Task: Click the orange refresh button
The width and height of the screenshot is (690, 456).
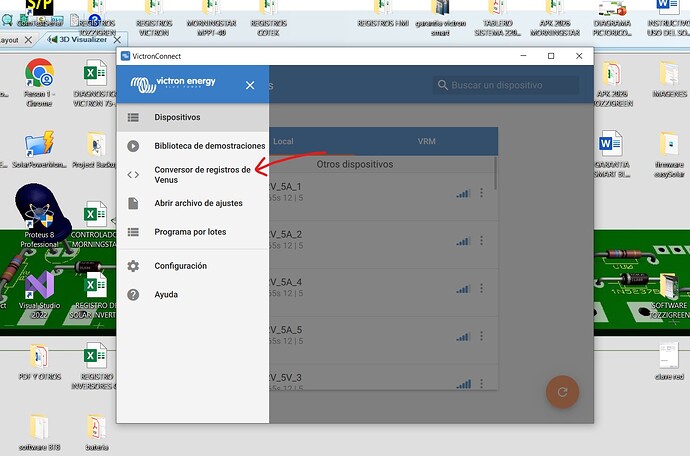Action: pyautogui.click(x=562, y=392)
